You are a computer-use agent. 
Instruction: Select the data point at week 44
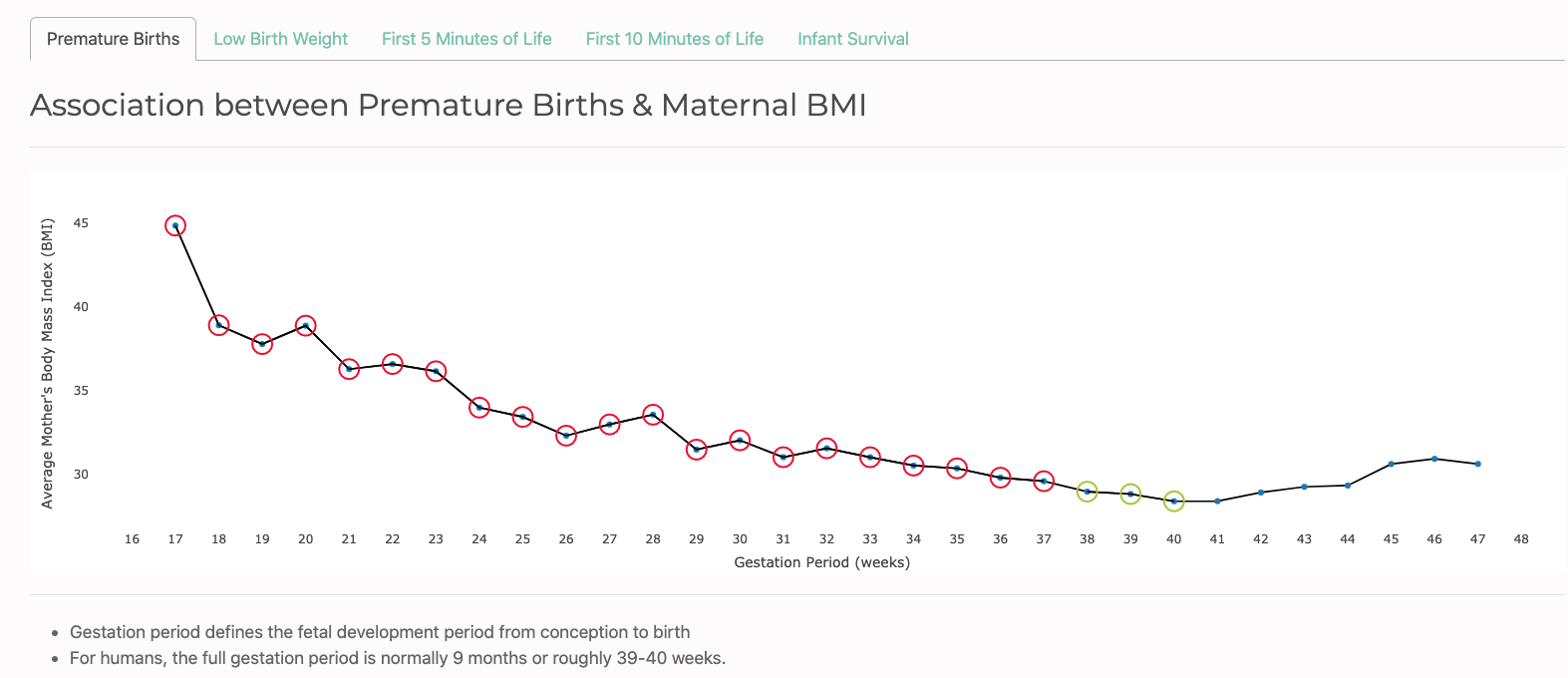click(1347, 485)
